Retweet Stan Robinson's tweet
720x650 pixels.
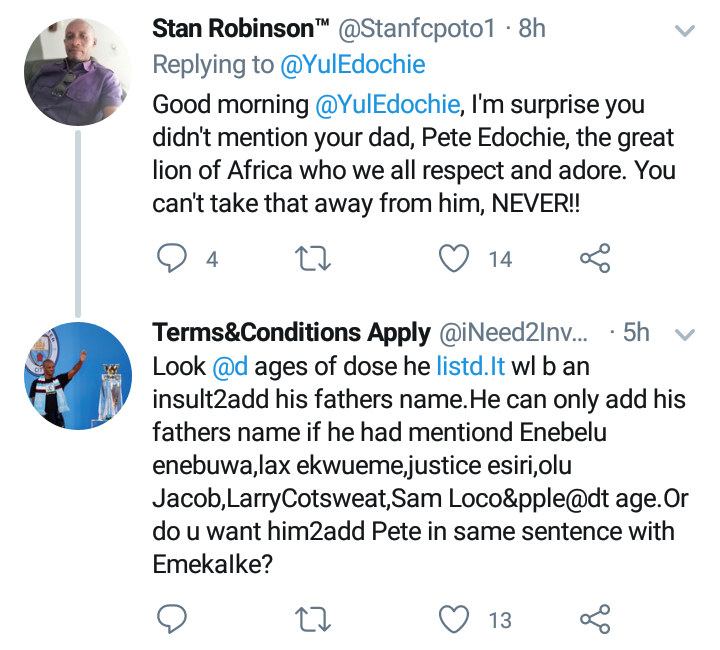316,259
